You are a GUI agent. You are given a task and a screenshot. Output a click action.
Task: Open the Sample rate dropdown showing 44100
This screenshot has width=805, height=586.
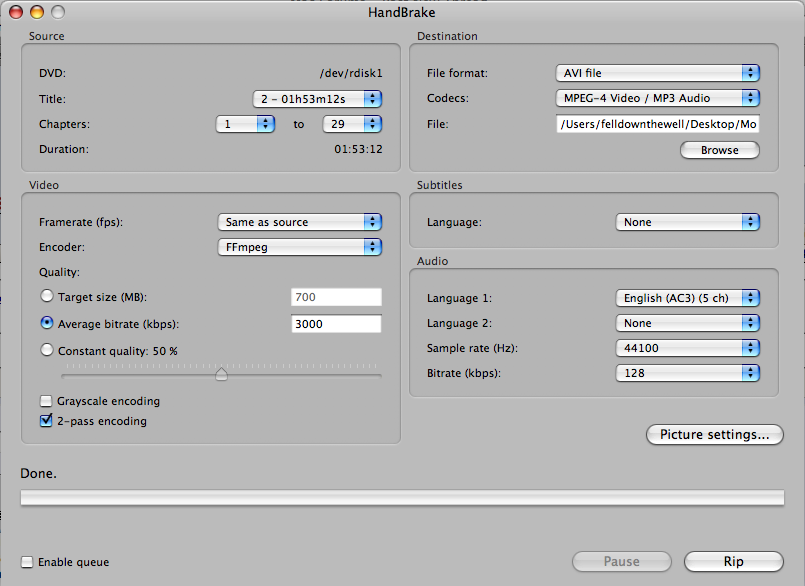(x=687, y=348)
